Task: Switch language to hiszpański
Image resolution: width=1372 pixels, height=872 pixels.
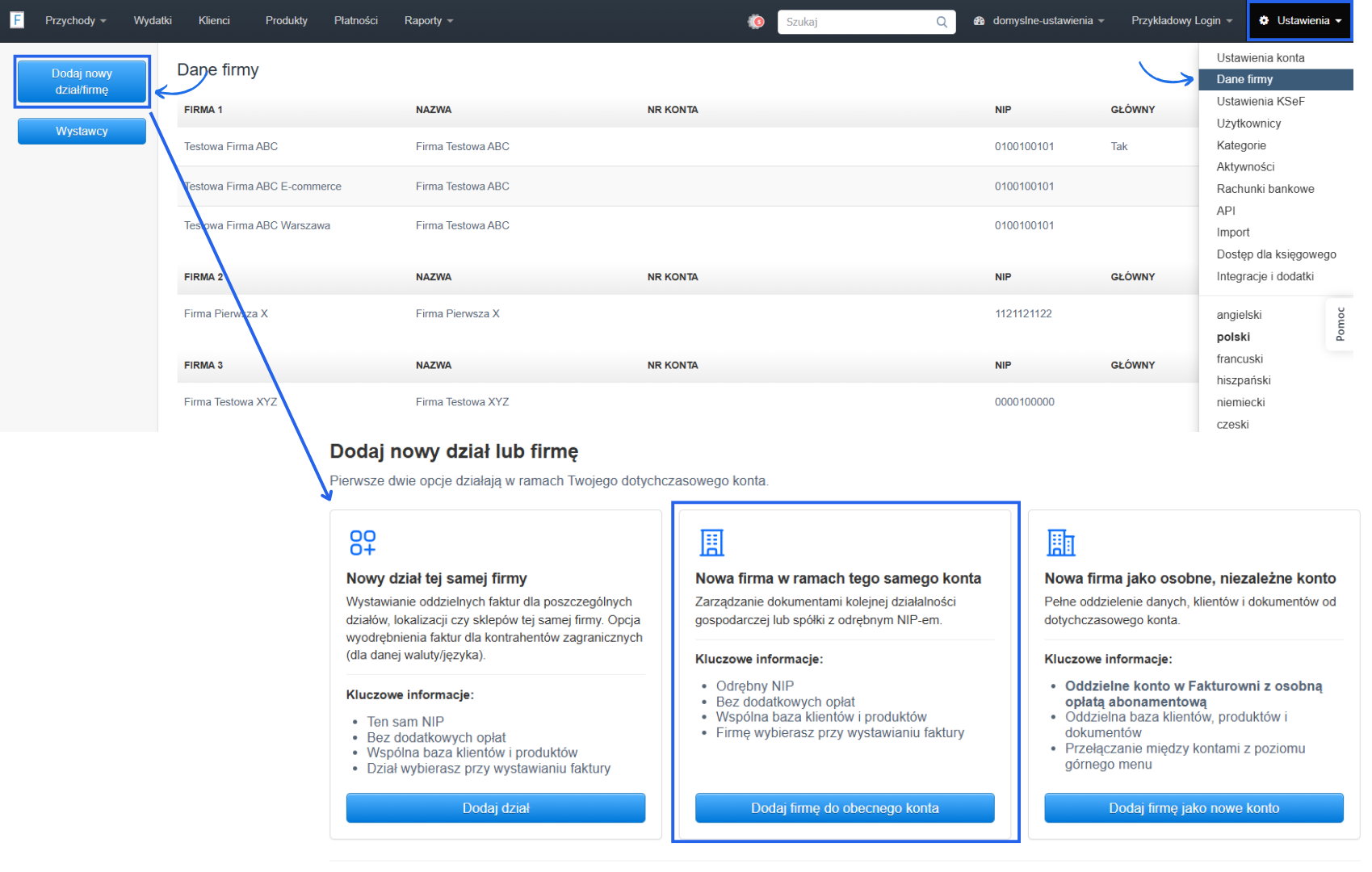Action: click(1244, 380)
